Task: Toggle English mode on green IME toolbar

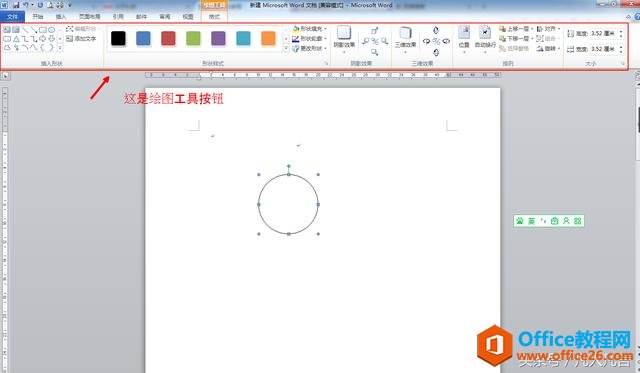Action: pos(531,221)
